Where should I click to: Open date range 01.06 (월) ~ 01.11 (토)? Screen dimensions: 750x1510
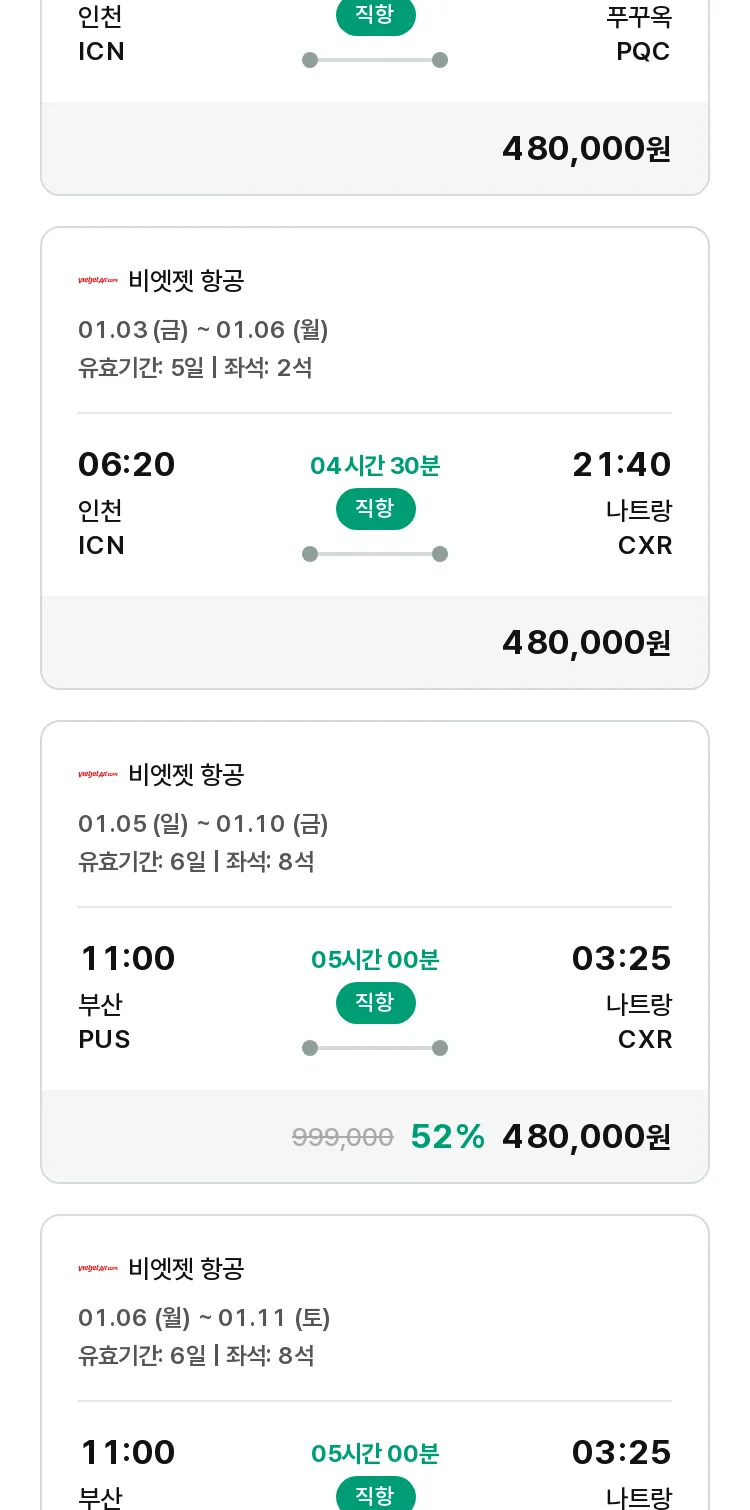204,1318
